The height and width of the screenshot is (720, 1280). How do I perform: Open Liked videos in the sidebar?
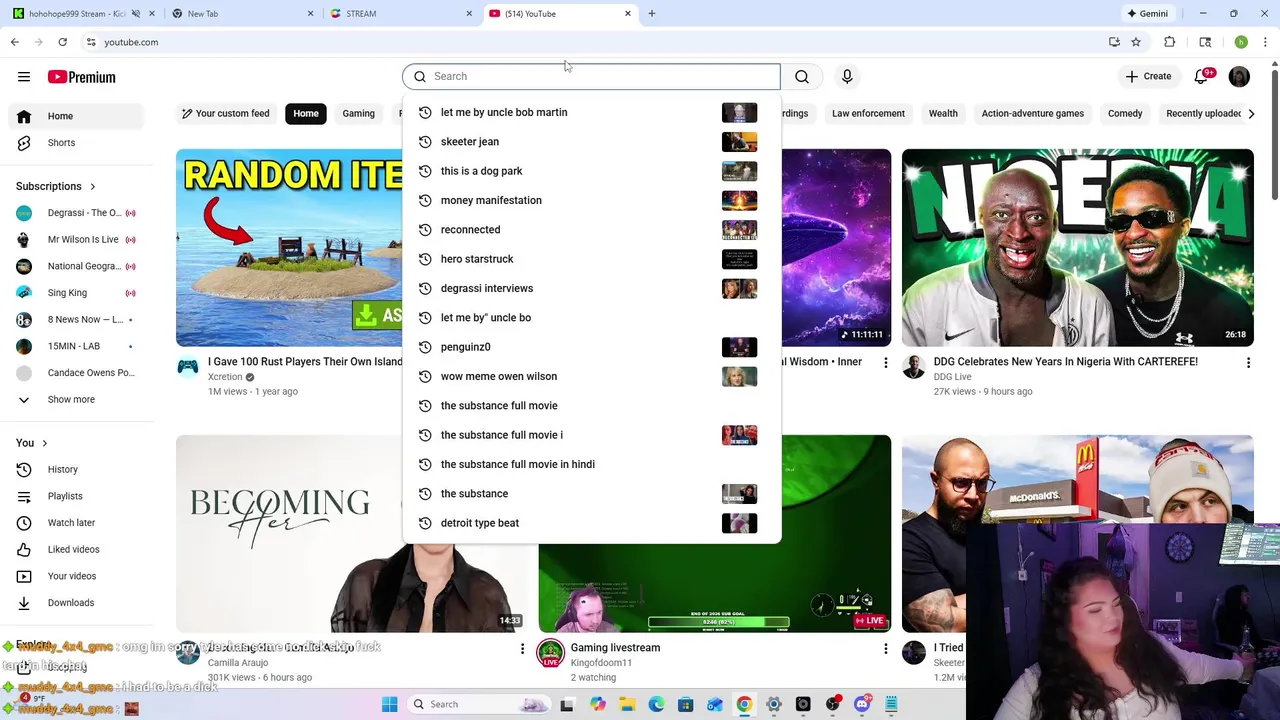77,549
